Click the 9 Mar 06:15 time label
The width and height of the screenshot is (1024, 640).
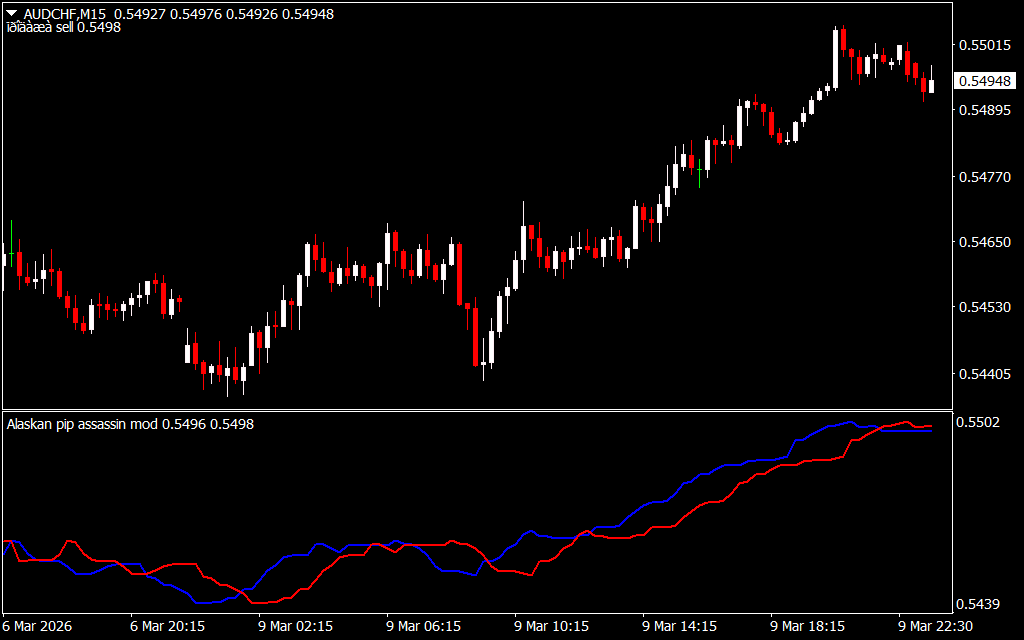pos(424,627)
